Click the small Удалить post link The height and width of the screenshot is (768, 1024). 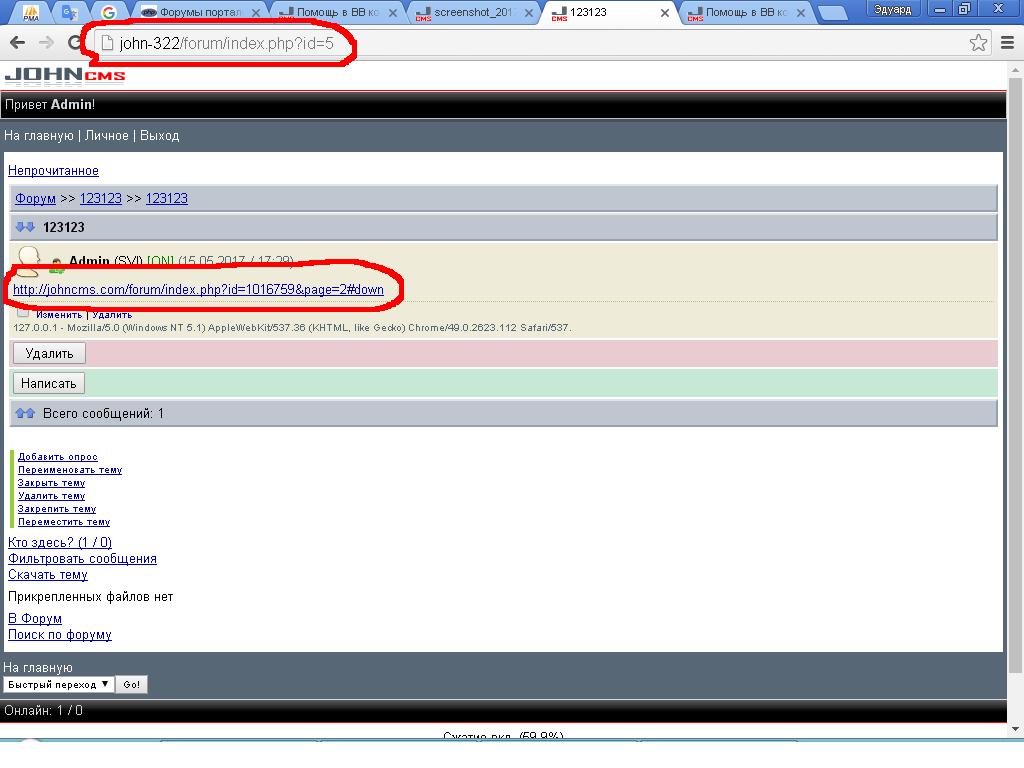112,315
